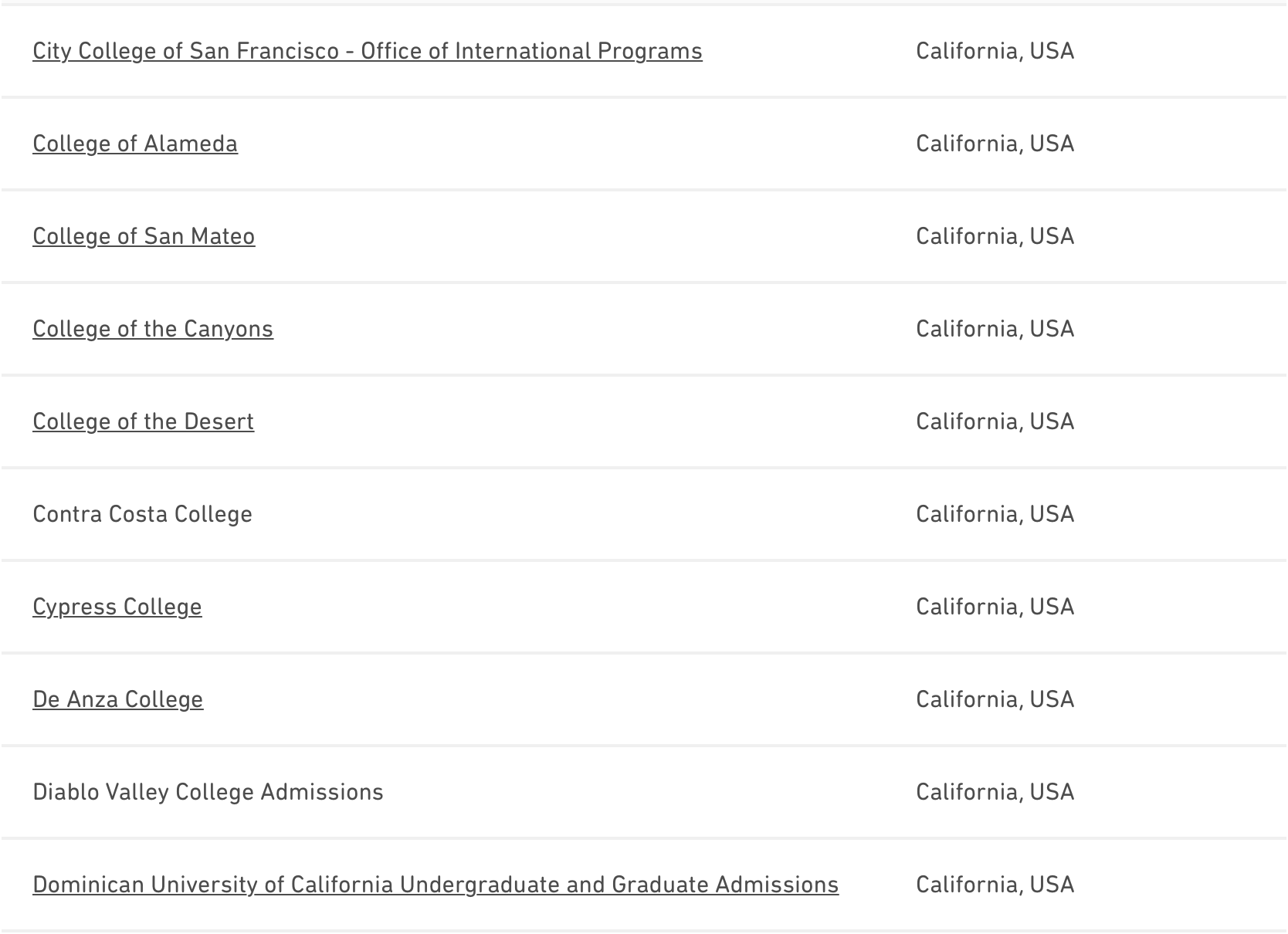This screenshot has width=1288, height=934.
Task: Open the De Anza College link
Action: click(118, 699)
